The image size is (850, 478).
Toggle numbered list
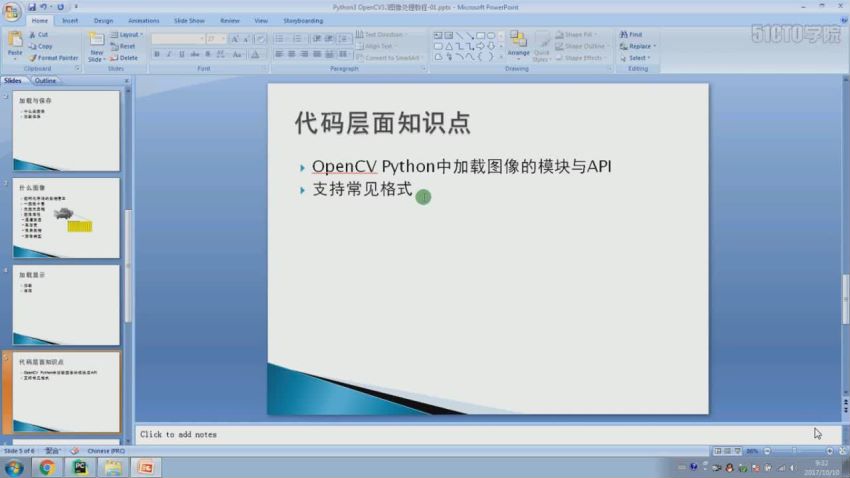pos(298,39)
